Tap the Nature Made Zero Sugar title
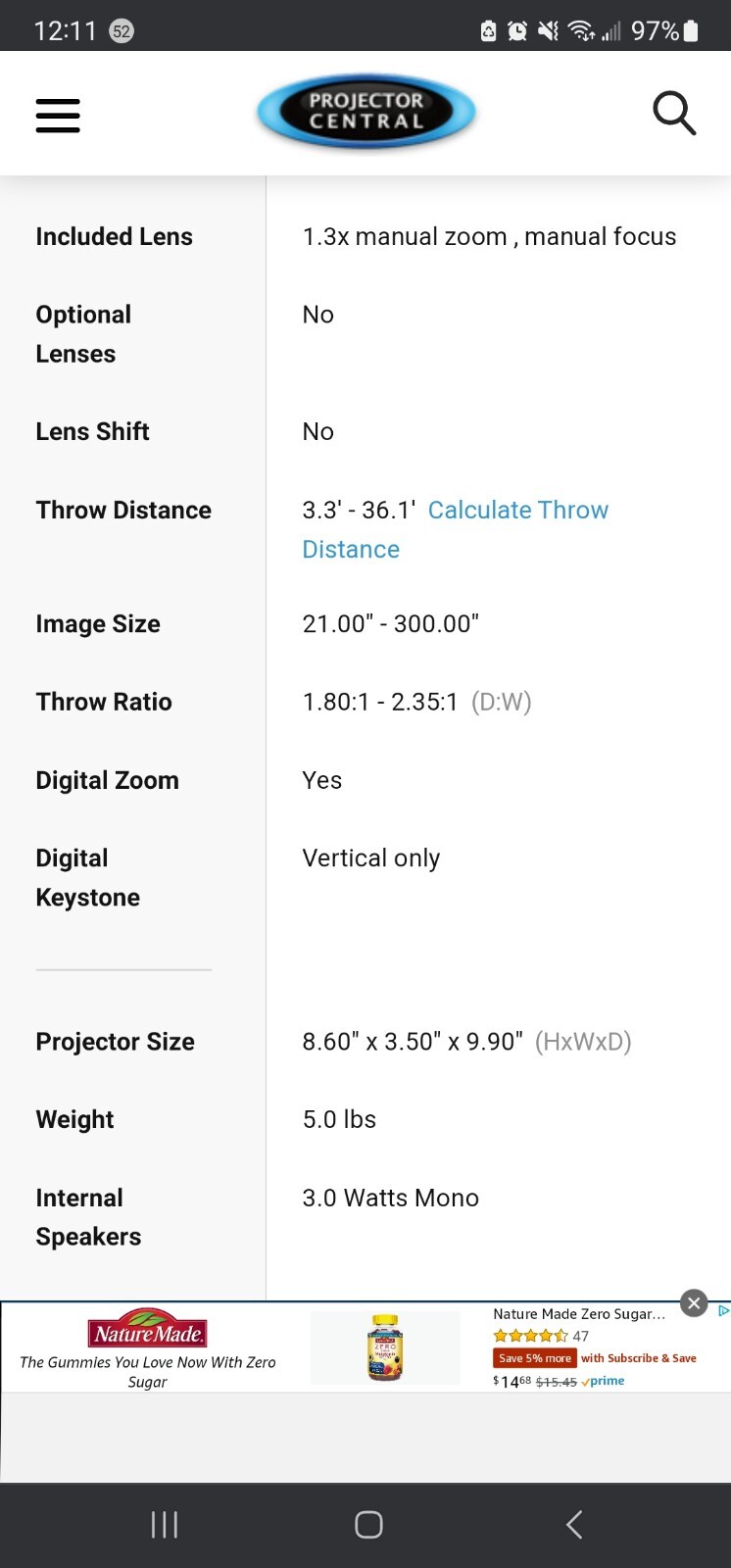Image resolution: width=731 pixels, height=1568 pixels. pos(579,1314)
